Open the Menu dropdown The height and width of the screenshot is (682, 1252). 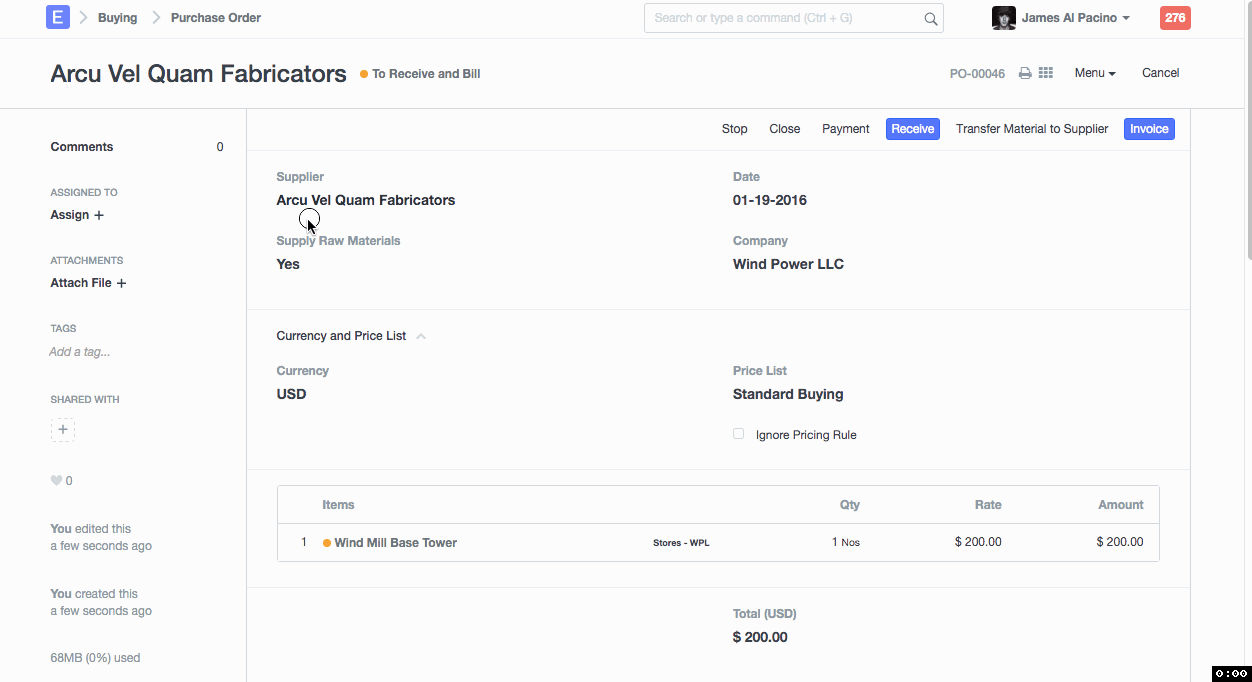click(x=1094, y=73)
